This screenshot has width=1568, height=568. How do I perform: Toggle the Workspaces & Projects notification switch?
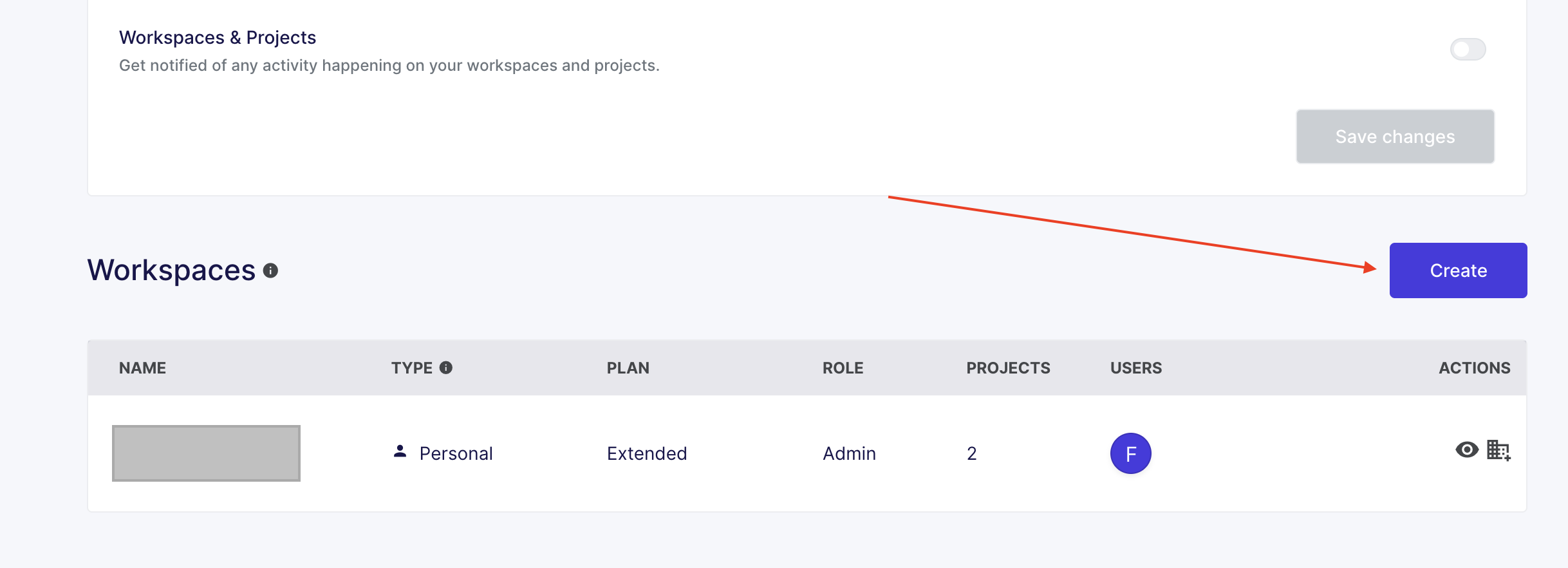1467,50
